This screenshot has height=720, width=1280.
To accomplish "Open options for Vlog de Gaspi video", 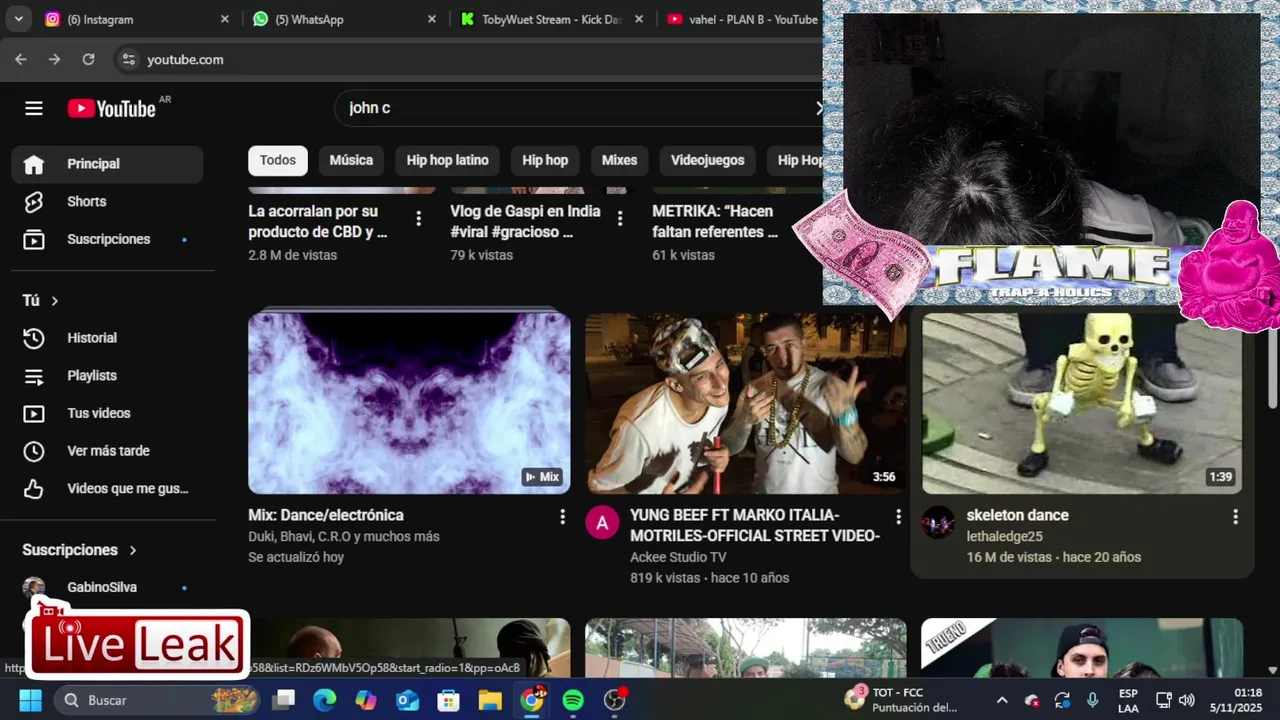I will tap(620, 218).
